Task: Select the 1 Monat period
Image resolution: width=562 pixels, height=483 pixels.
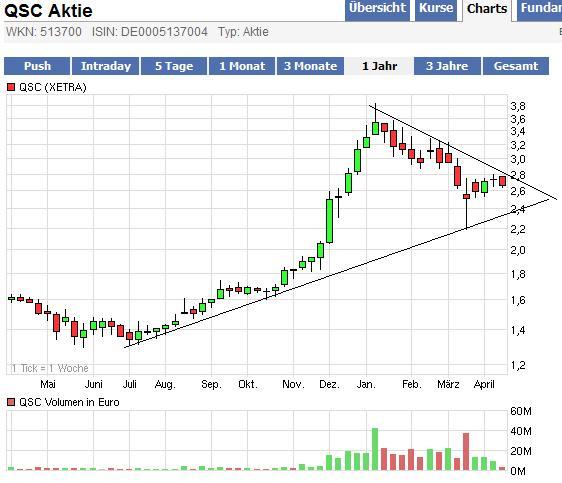Action: 242,66
